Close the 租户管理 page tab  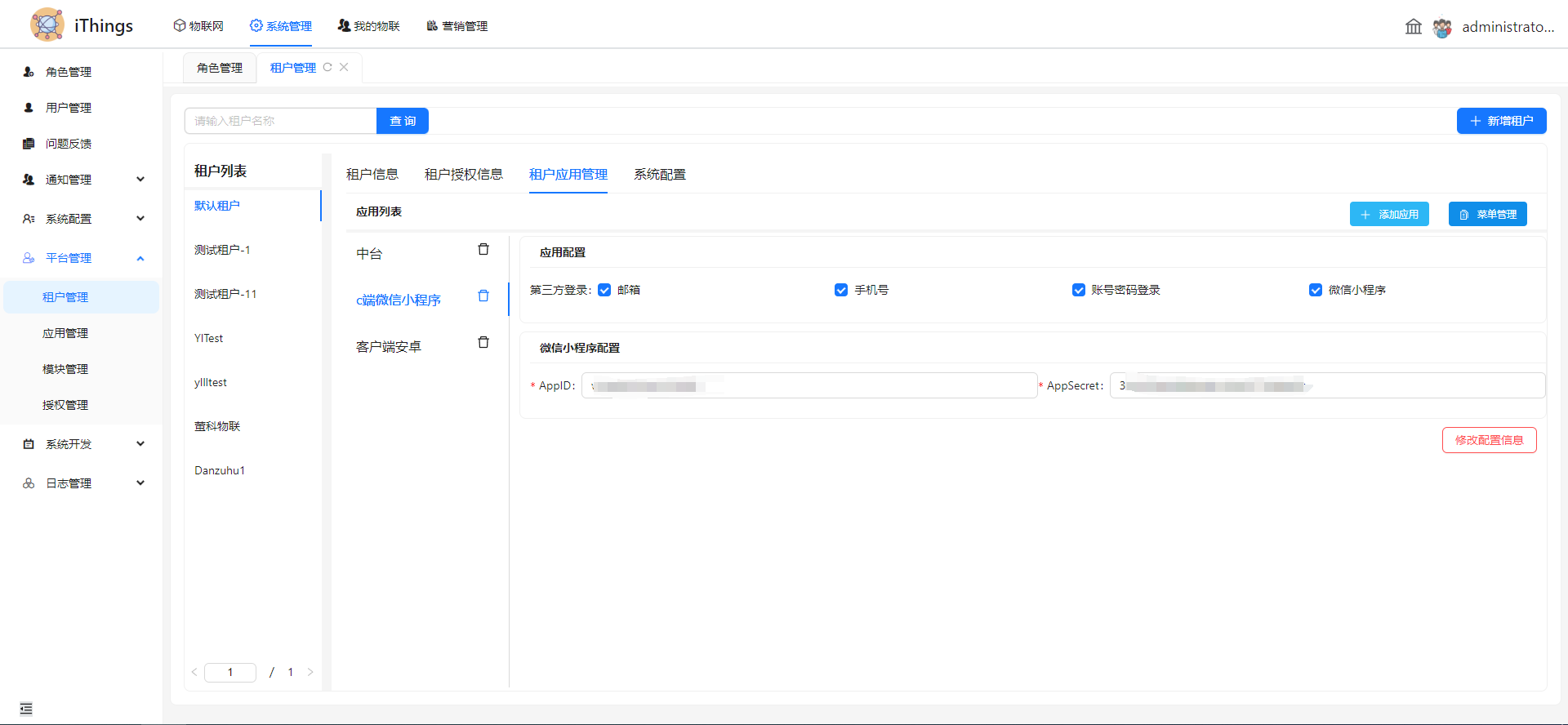point(344,68)
